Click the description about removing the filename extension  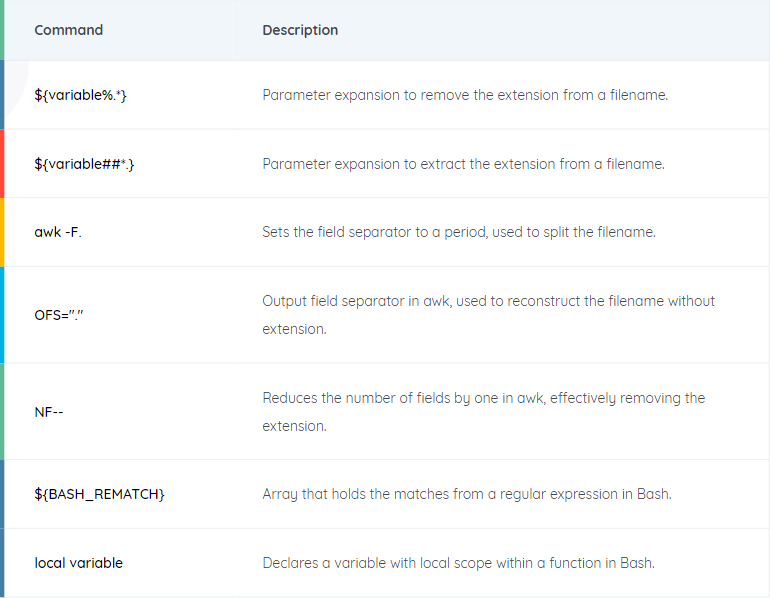(x=465, y=95)
